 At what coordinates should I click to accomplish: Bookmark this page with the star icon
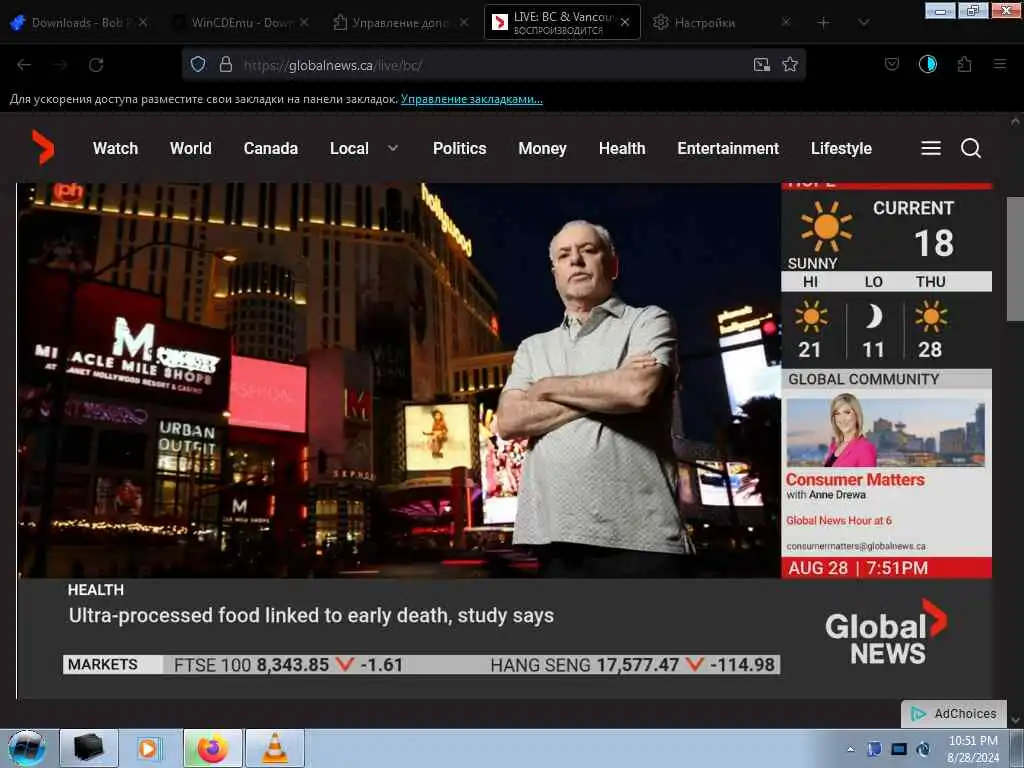790,64
